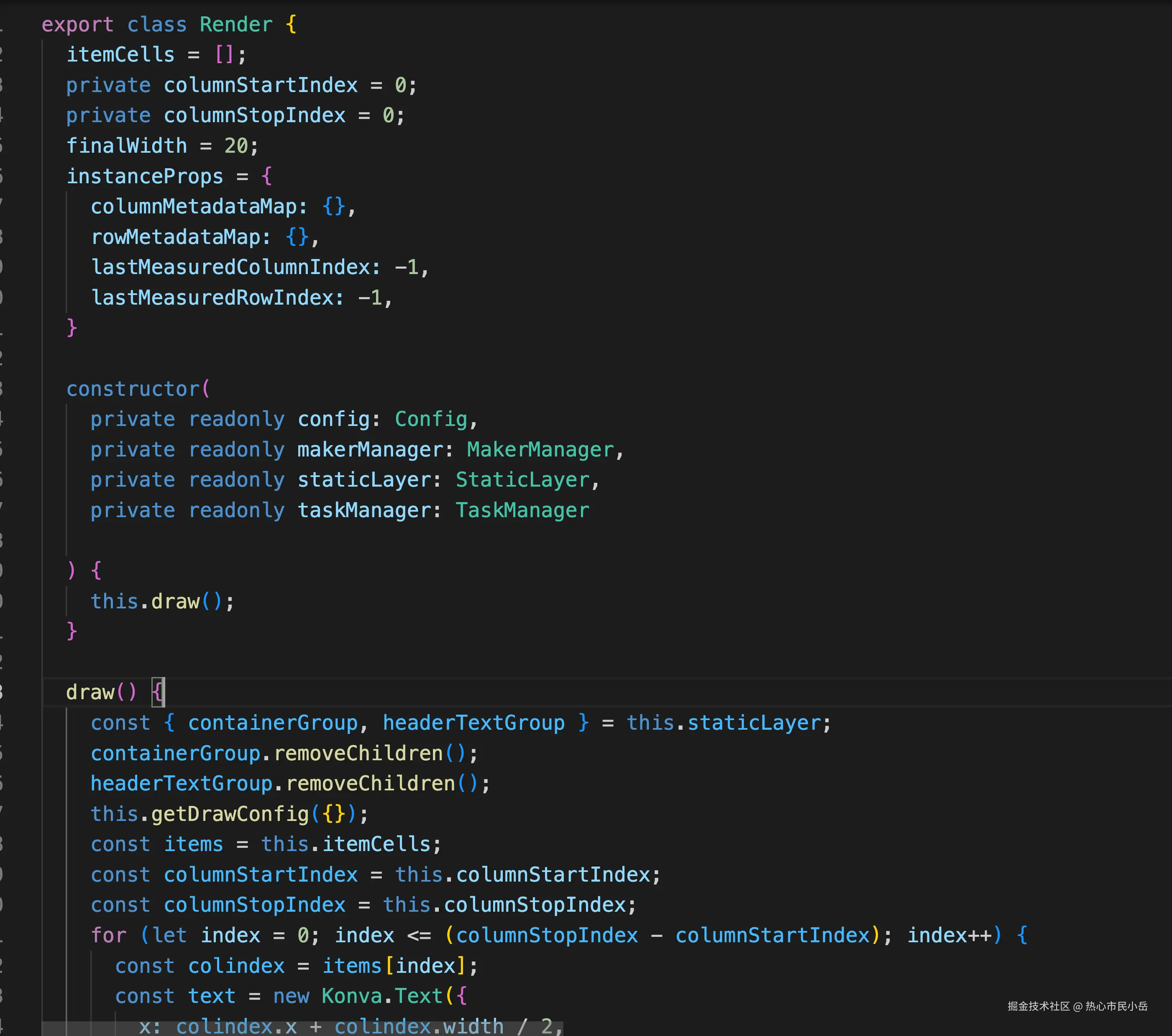Click the for keyword of the loop
The width and height of the screenshot is (1172, 1036).
tap(108, 936)
